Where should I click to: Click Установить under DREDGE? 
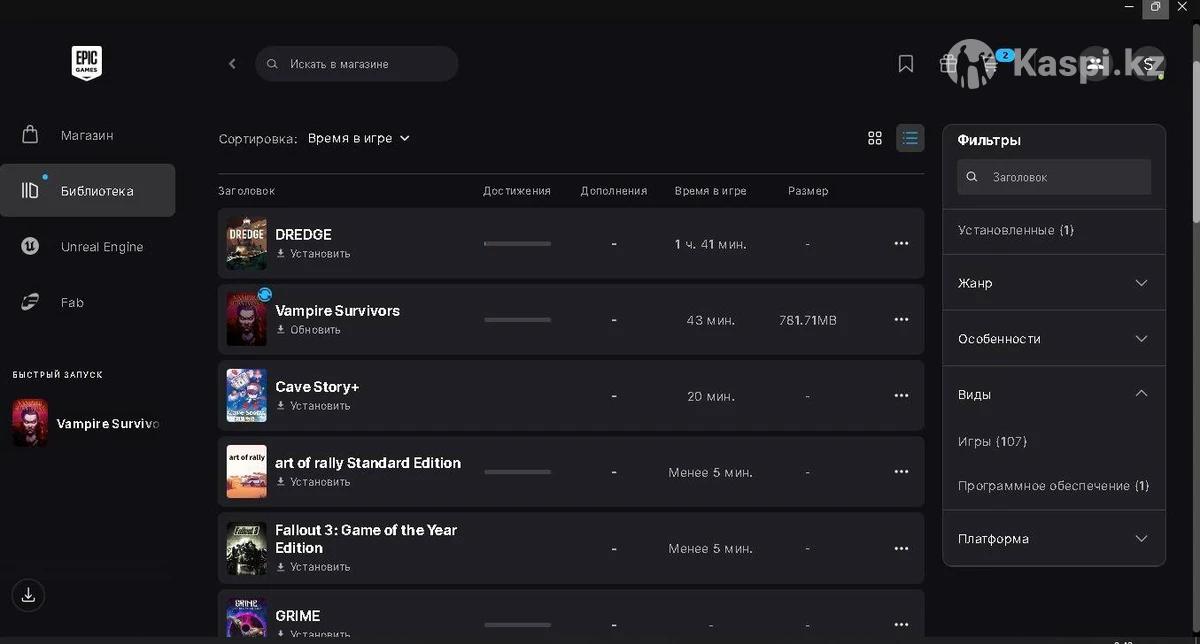pos(319,254)
